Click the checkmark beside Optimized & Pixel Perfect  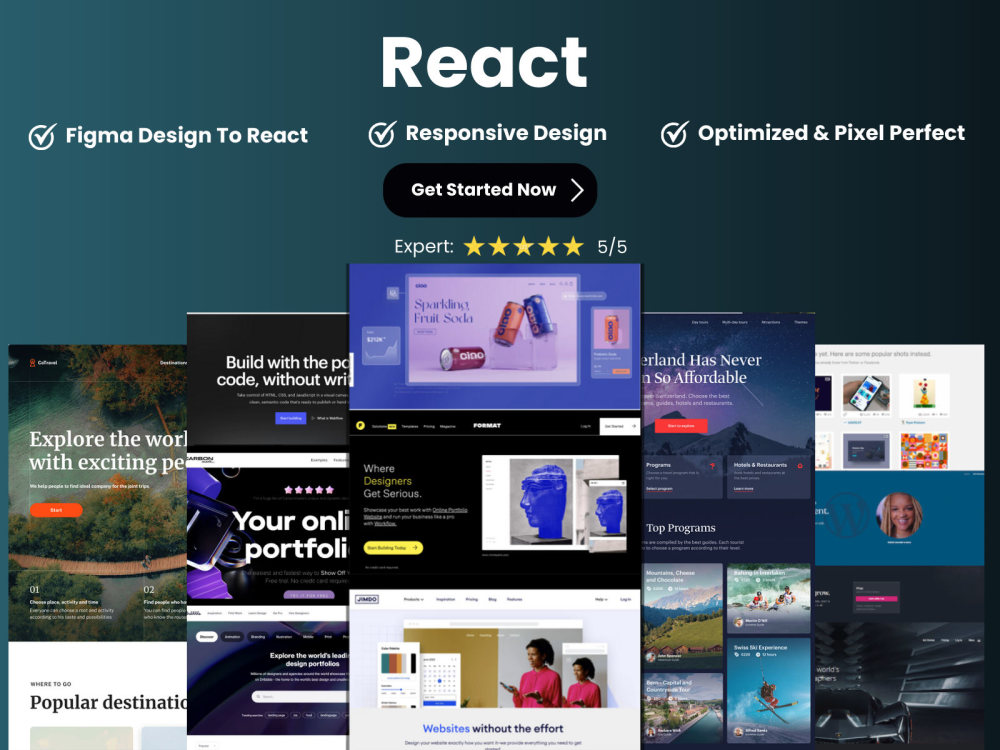point(675,134)
